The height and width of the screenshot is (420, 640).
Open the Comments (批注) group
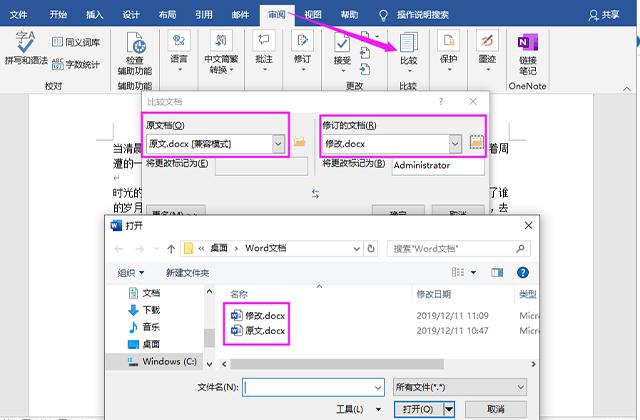pos(264,51)
